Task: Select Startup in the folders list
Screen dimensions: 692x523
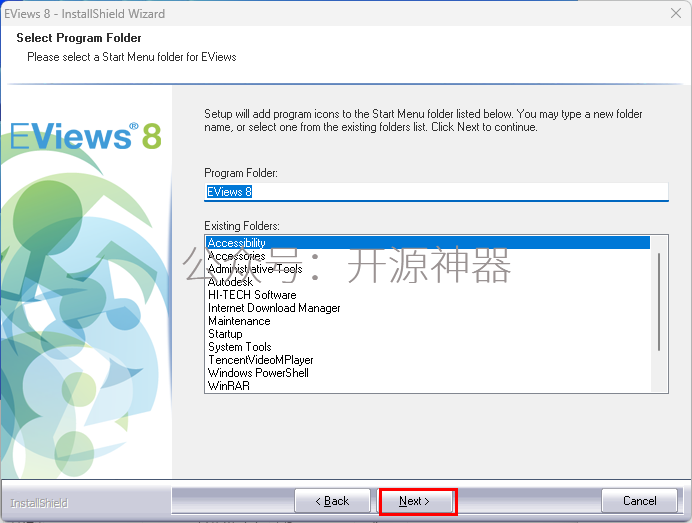Action: coord(225,334)
